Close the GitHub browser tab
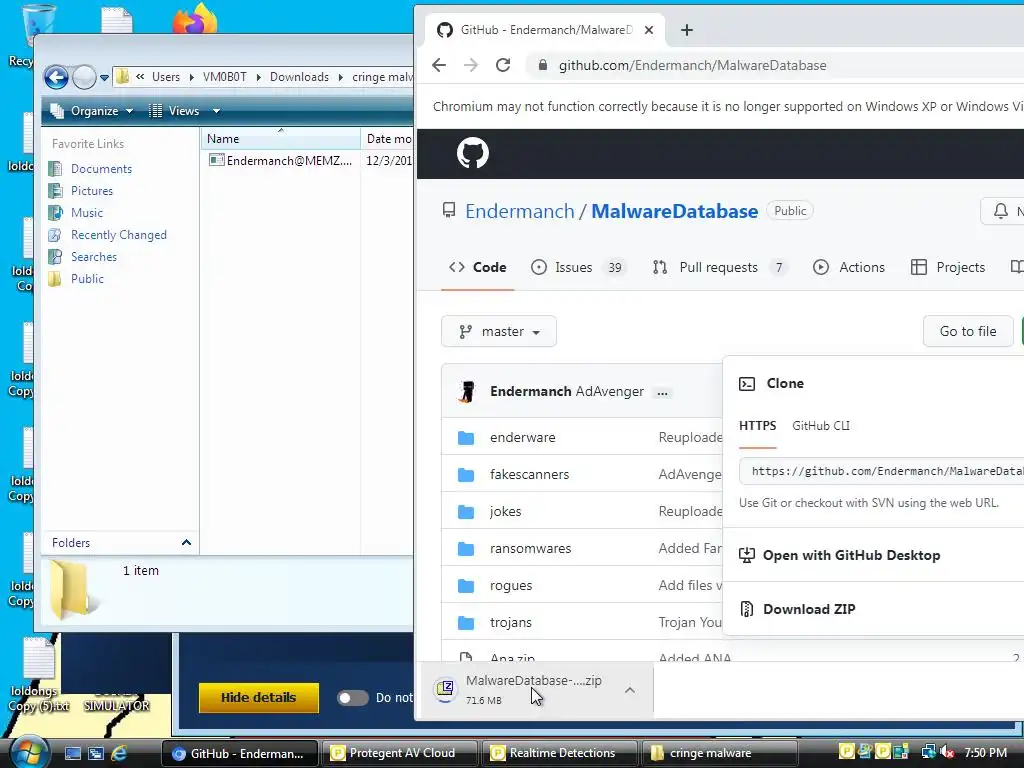The height and width of the screenshot is (768, 1024). 648,30
